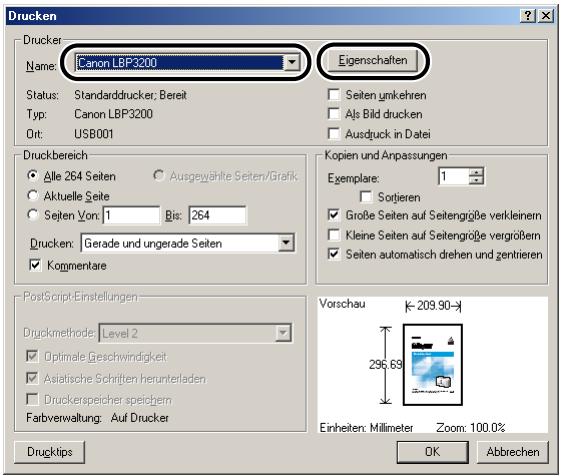Click the Vorschau page preview thumbnail
The image size is (562, 476).
[433, 365]
